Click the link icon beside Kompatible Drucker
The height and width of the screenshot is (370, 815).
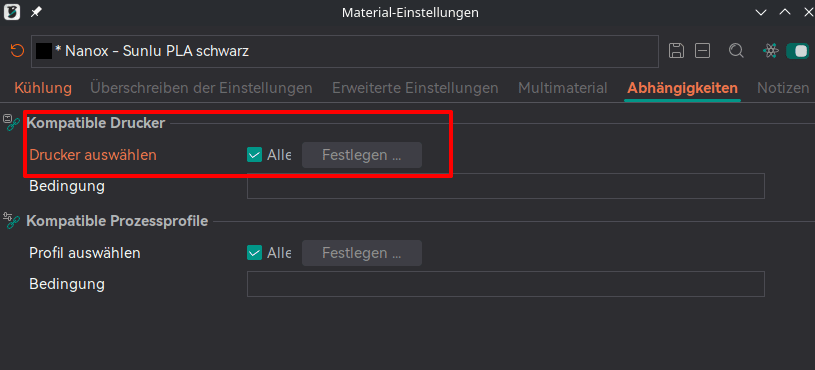pyautogui.click(x=12, y=123)
